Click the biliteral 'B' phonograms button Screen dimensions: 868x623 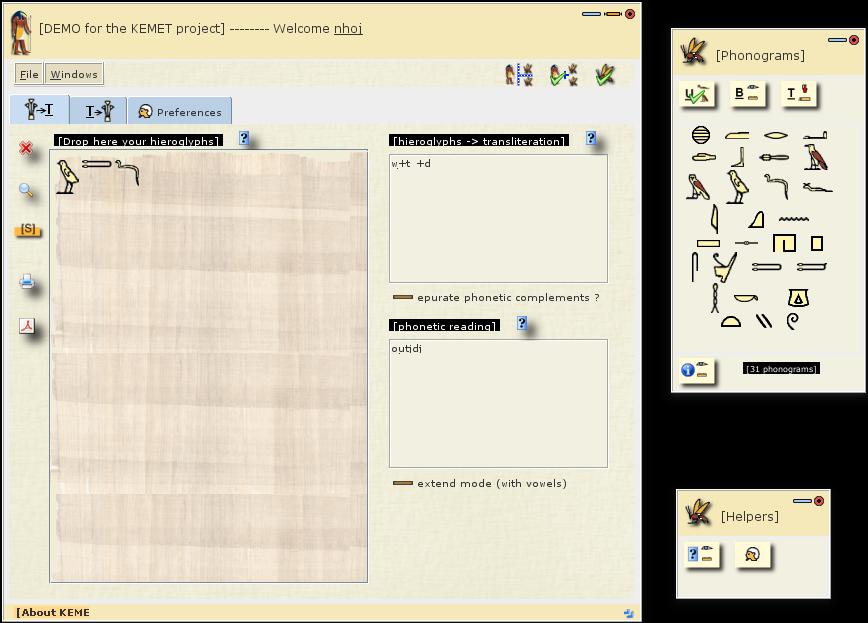pyautogui.click(x=749, y=95)
